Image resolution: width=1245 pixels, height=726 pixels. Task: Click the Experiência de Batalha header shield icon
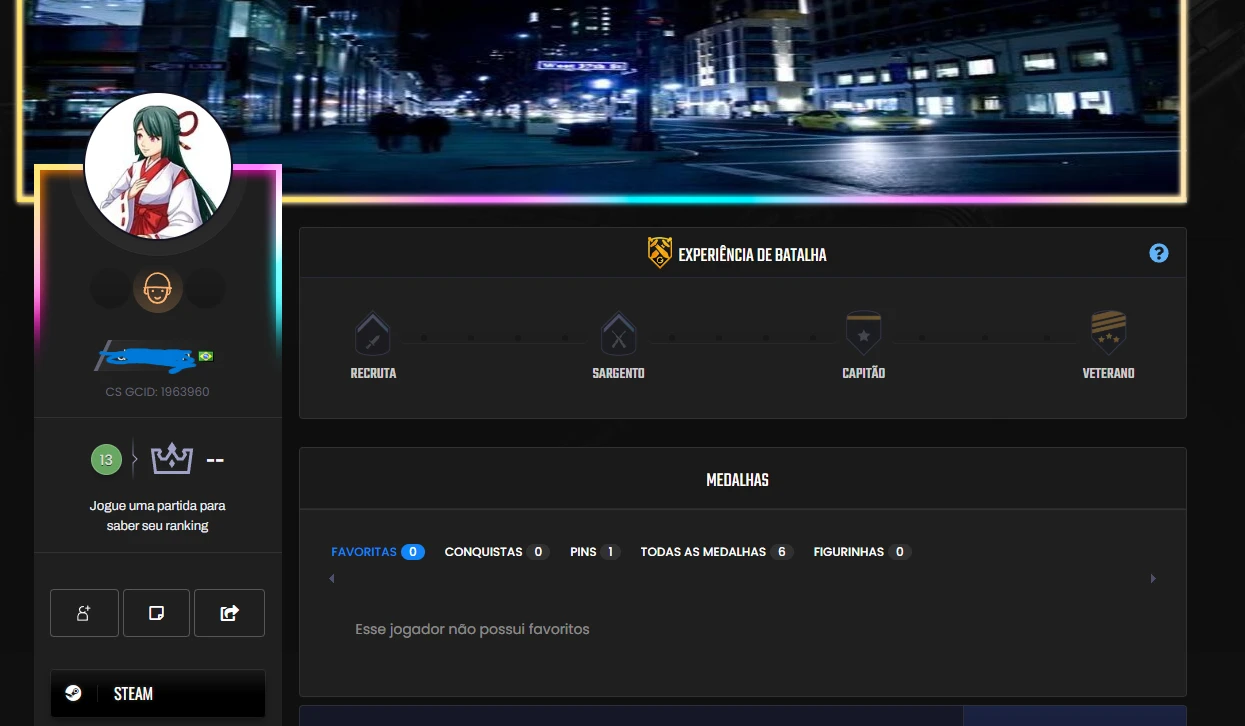point(660,252)
